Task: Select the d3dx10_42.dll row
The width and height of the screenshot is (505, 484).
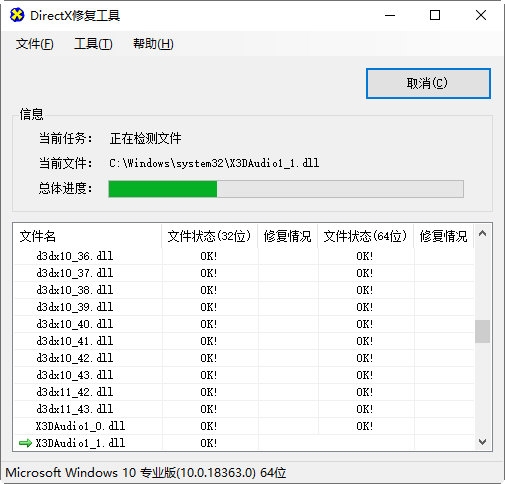Action: coord(244,358)
